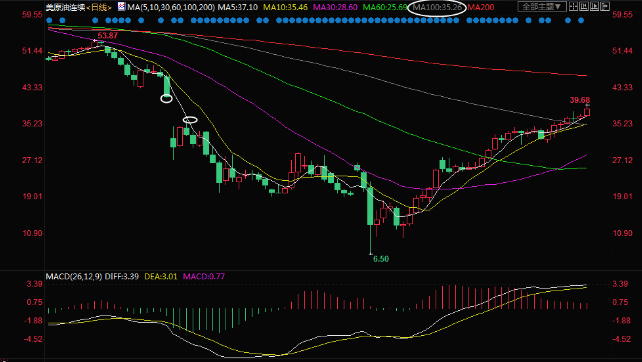
Task: Open the 全部主题 dropdown
Action: click(542, 7)
